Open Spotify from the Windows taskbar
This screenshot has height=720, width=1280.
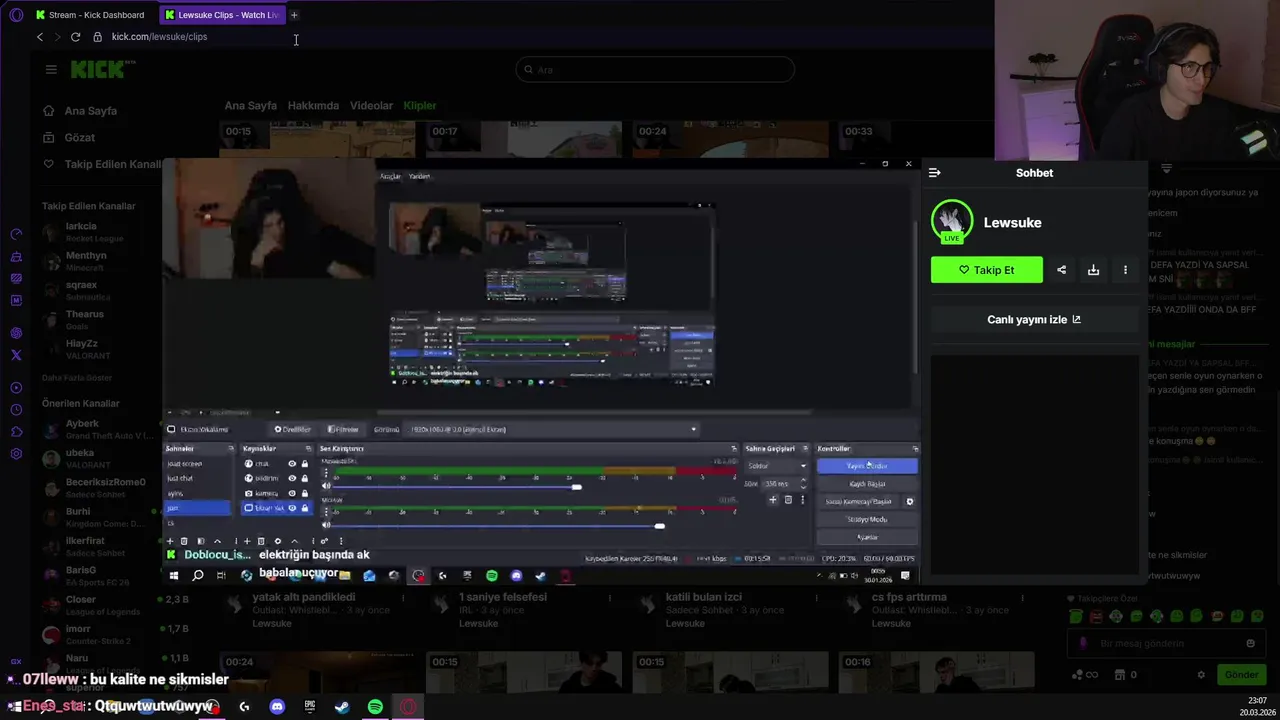pos(375,707)
